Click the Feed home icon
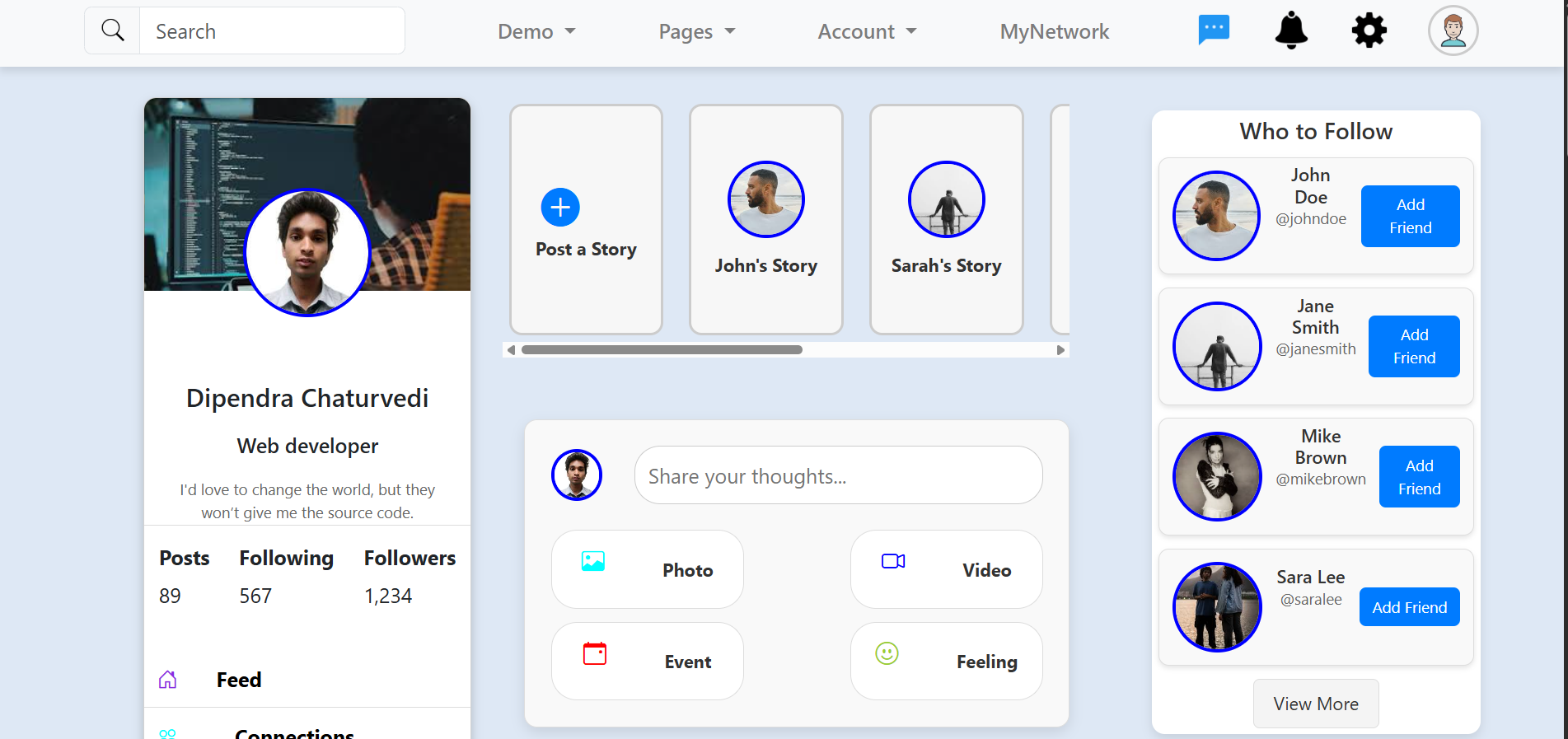 click(x=167, y=680)
